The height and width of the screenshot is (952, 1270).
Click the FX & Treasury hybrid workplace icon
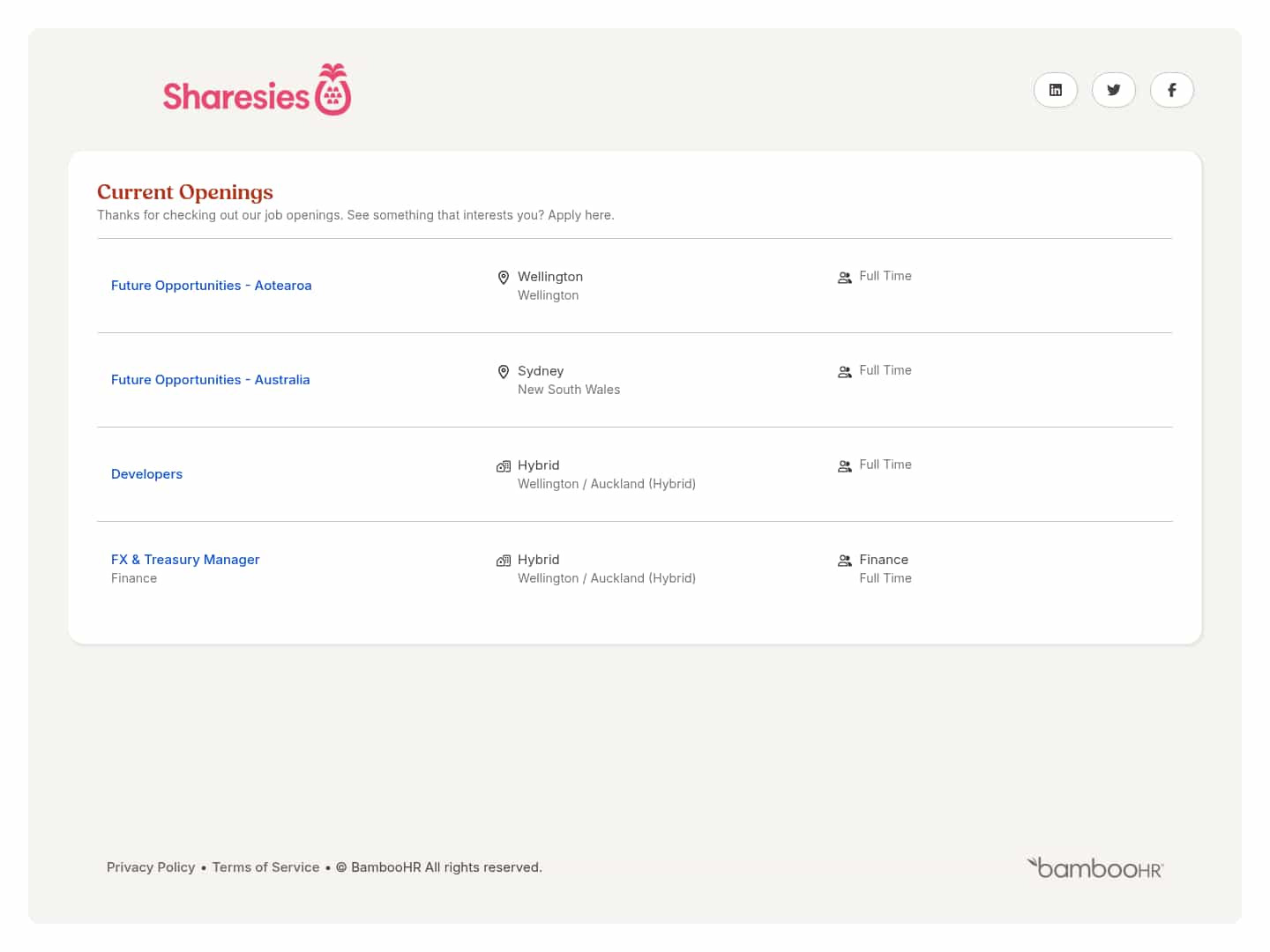(x=504, y=561)
